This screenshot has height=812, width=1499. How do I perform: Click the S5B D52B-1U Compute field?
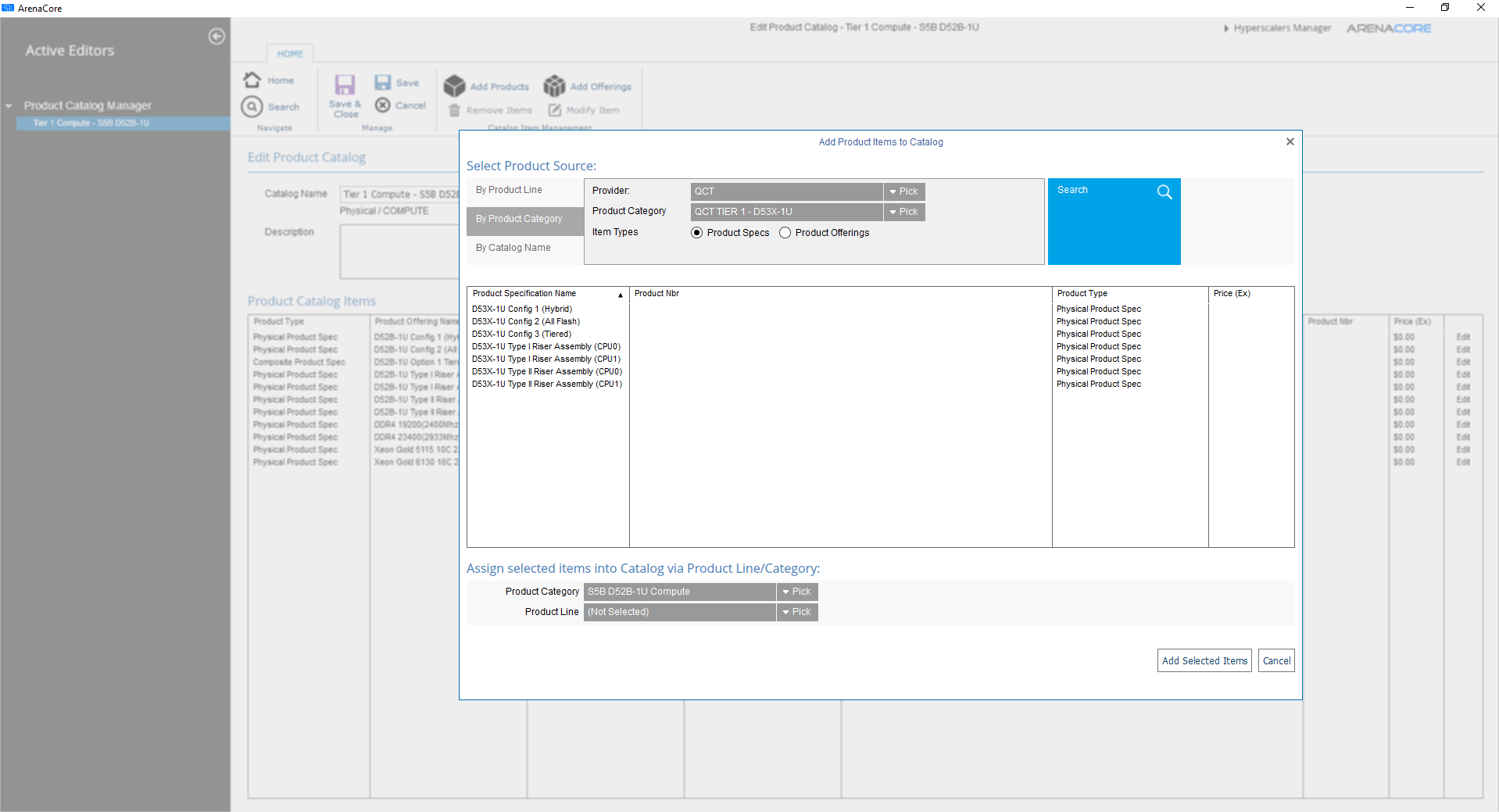coord(679,592)
